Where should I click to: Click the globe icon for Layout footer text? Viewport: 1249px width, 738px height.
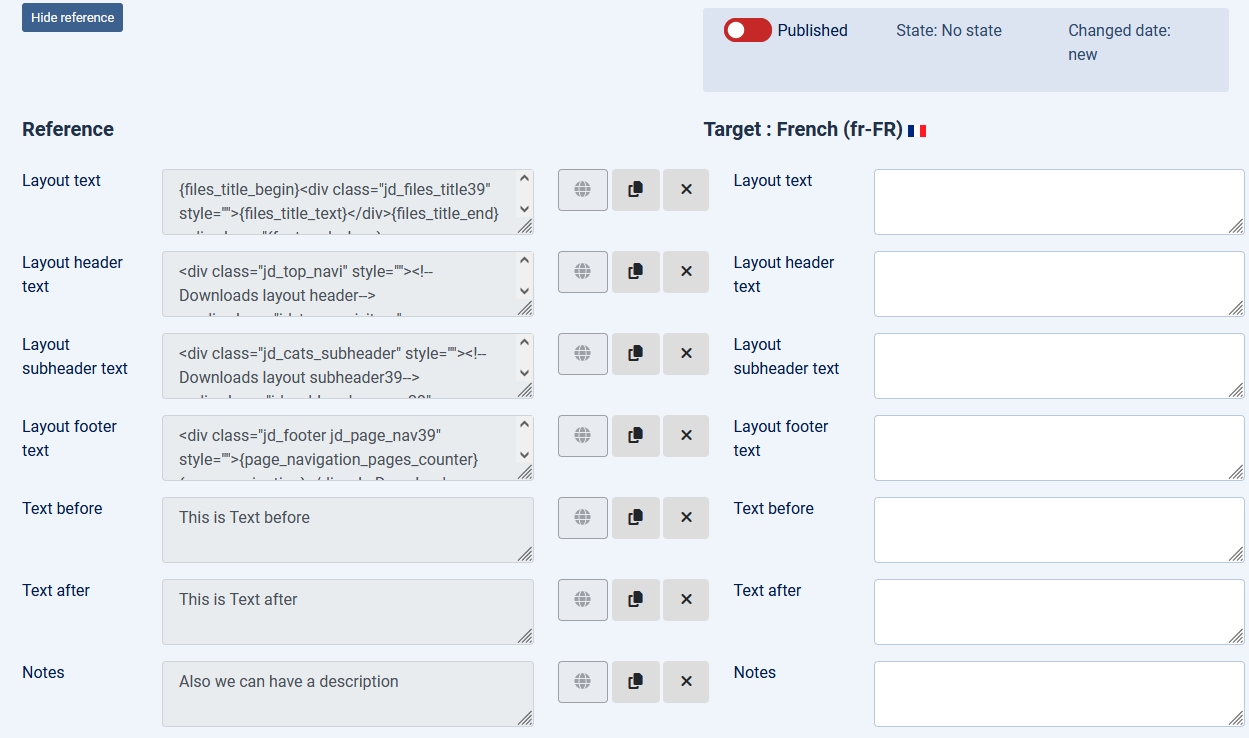[583, 436]
